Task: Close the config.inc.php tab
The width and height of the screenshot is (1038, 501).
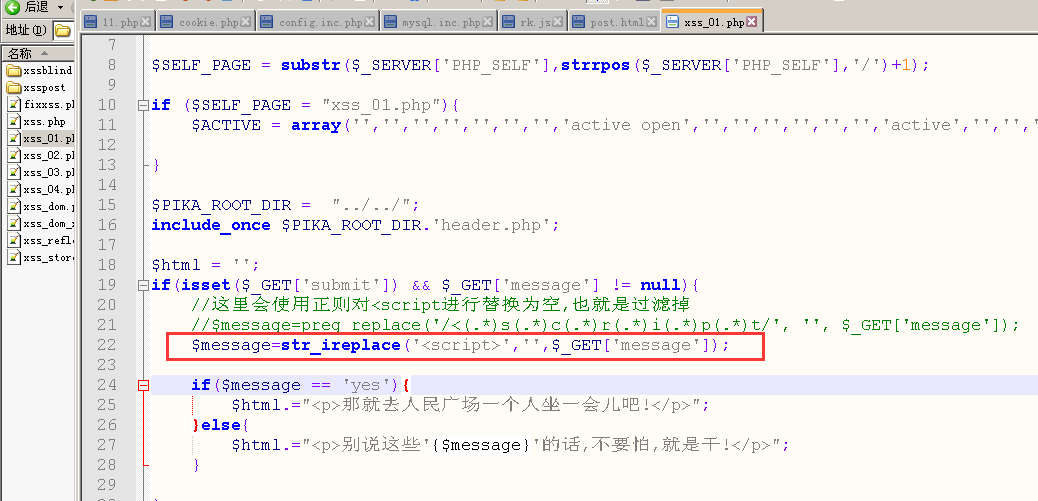Action: click(370, 22)
